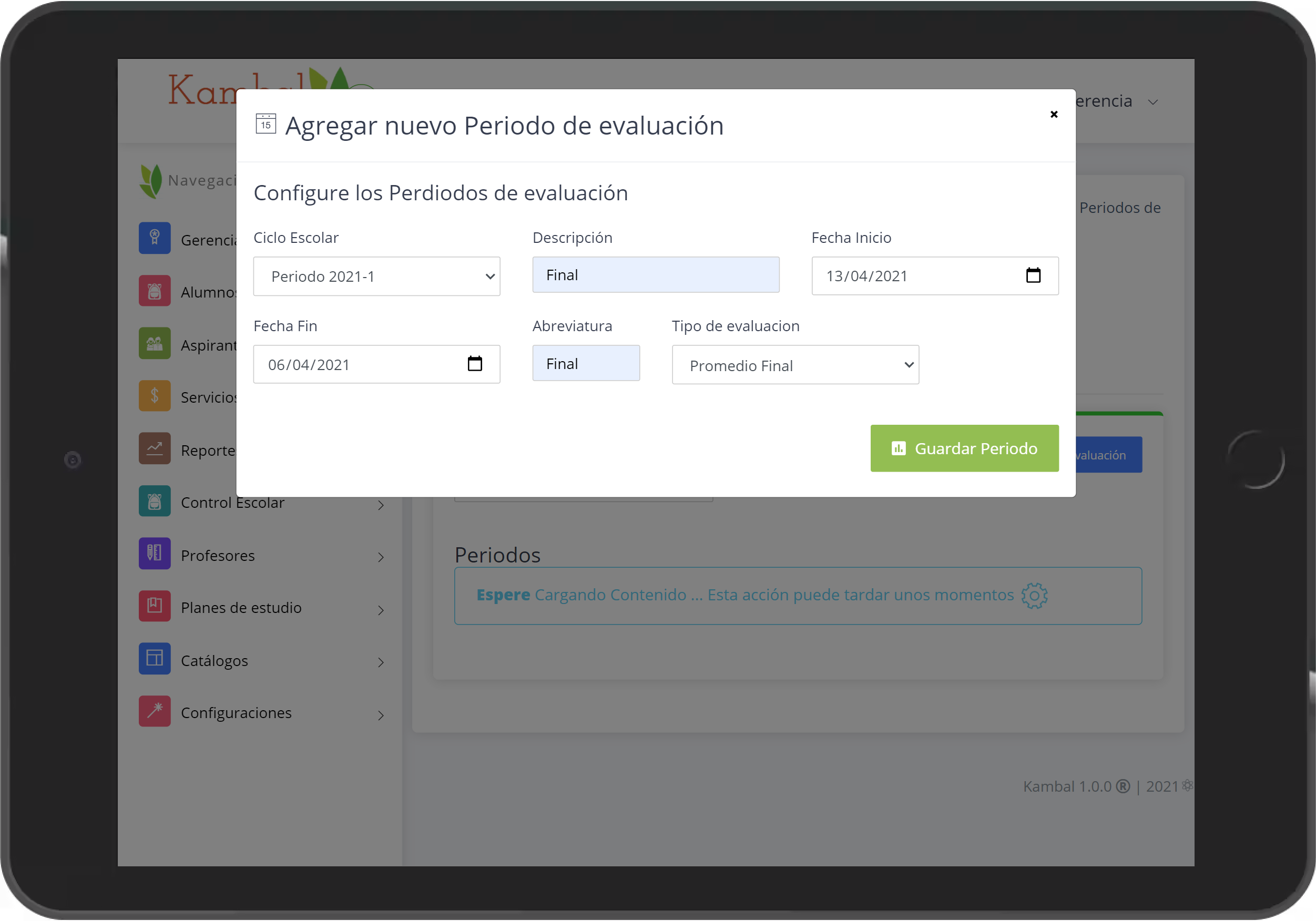Click the Alumnos sidebar icon
Image resolution: width=1316 pixels, height=921 pixels.
coord(154,291)
